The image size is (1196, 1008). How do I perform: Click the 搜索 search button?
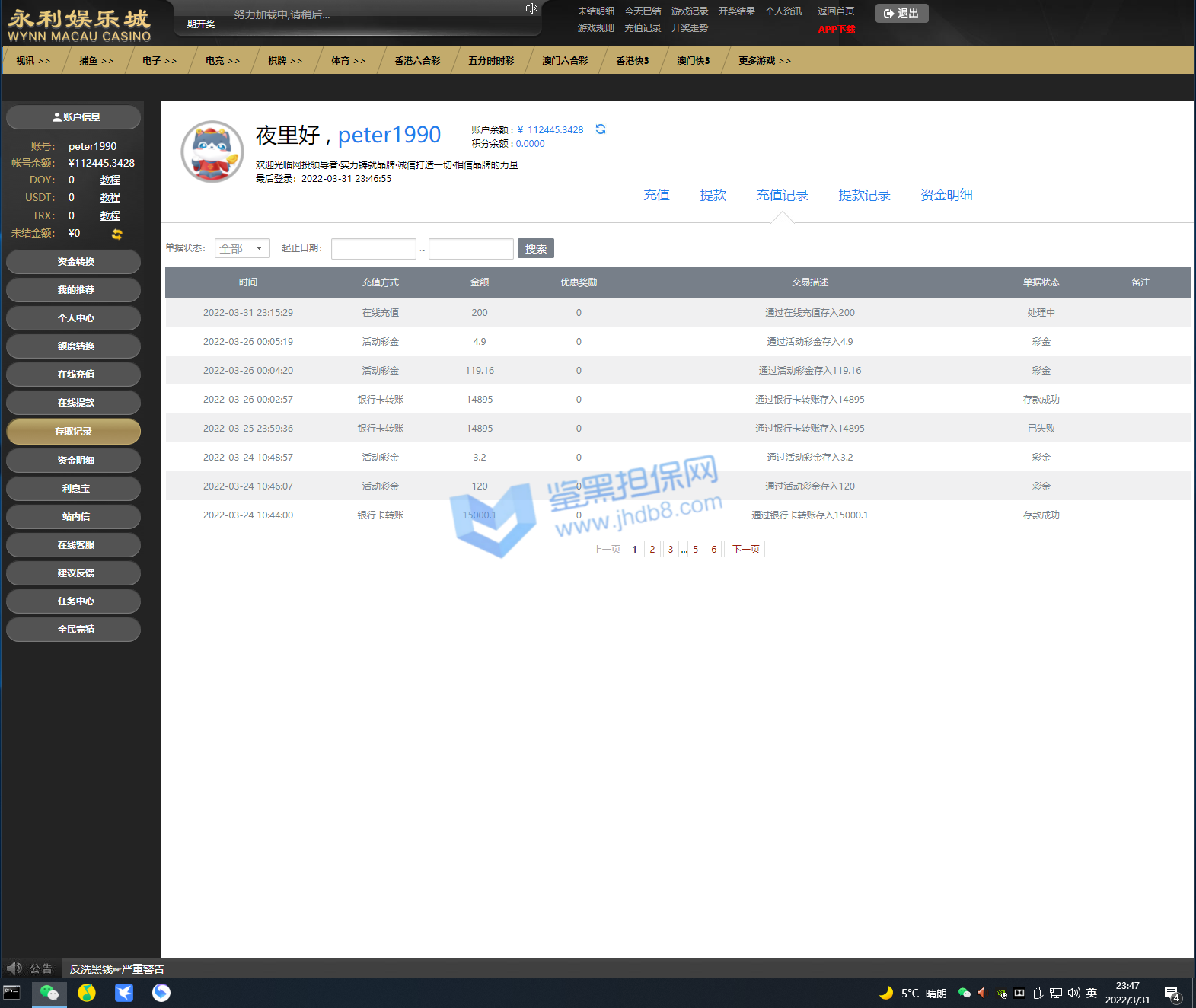[535, 249]
